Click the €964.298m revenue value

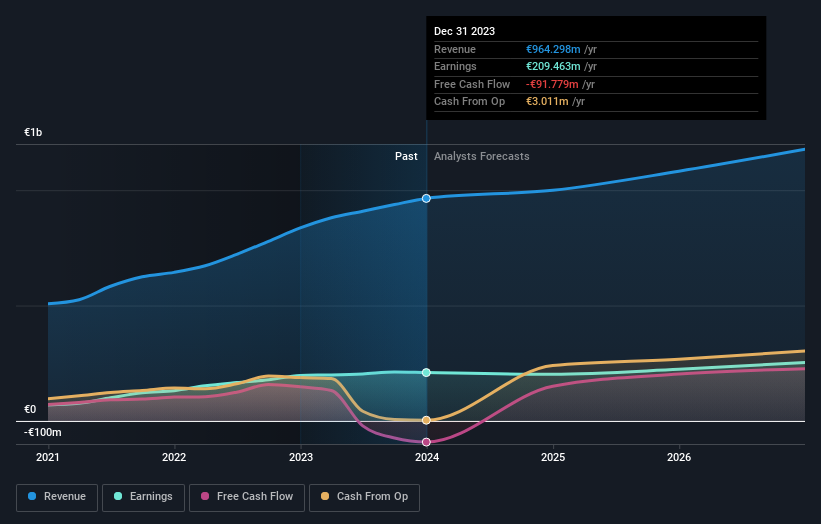tap(553, 49)
